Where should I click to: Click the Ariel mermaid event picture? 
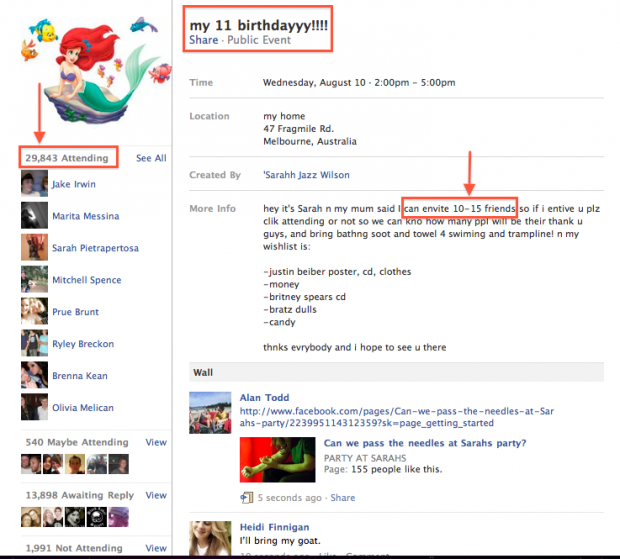point(96,69)
